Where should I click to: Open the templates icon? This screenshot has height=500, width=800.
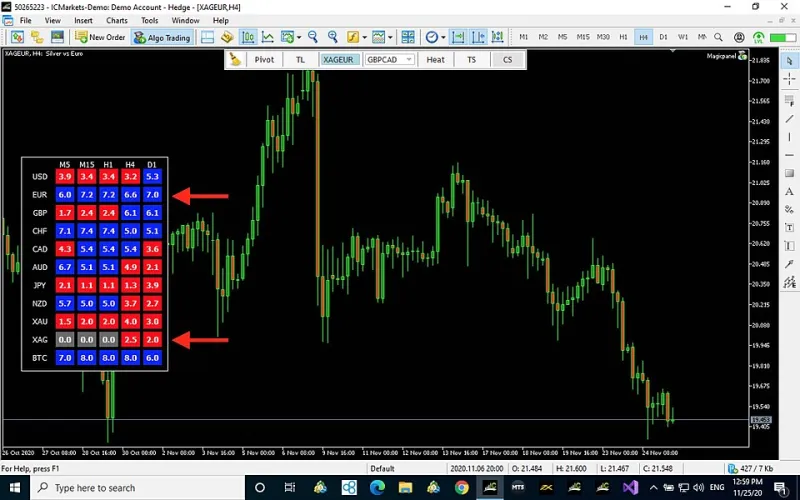pos(379,37)
